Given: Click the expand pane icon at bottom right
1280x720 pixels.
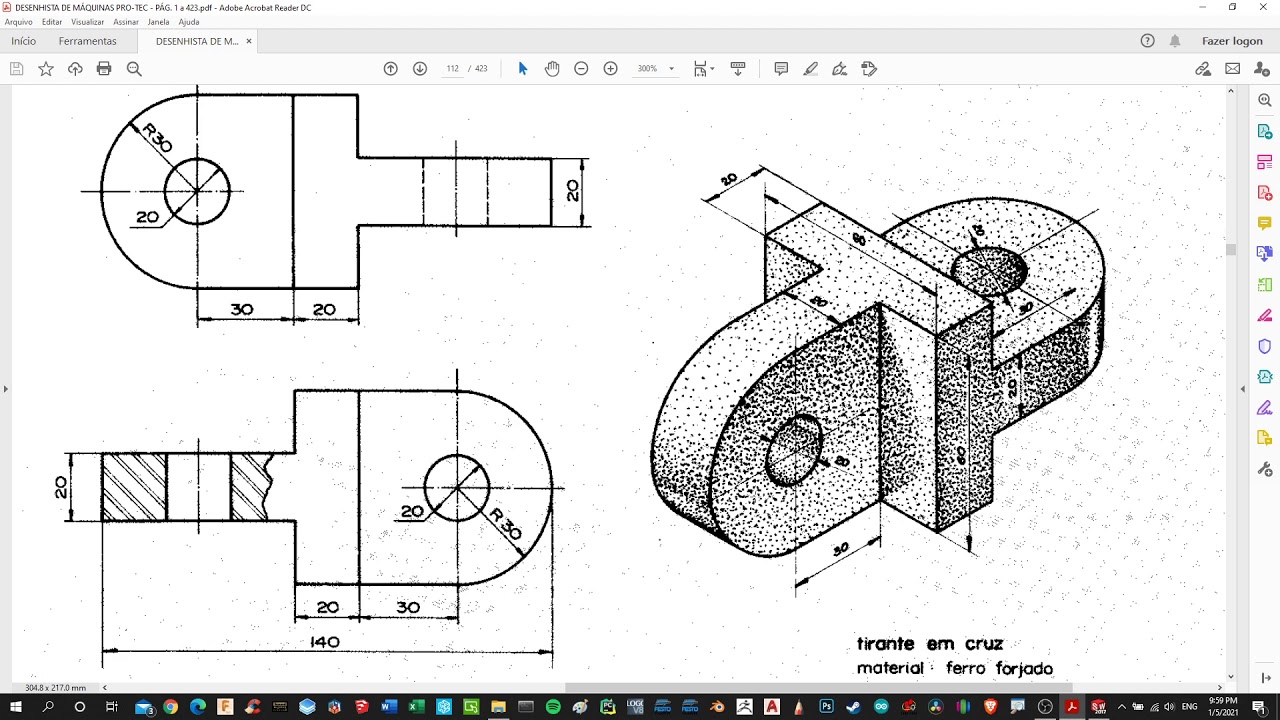Looking at the screenshot, I should pyautogui.click(x=1265, y=678).
